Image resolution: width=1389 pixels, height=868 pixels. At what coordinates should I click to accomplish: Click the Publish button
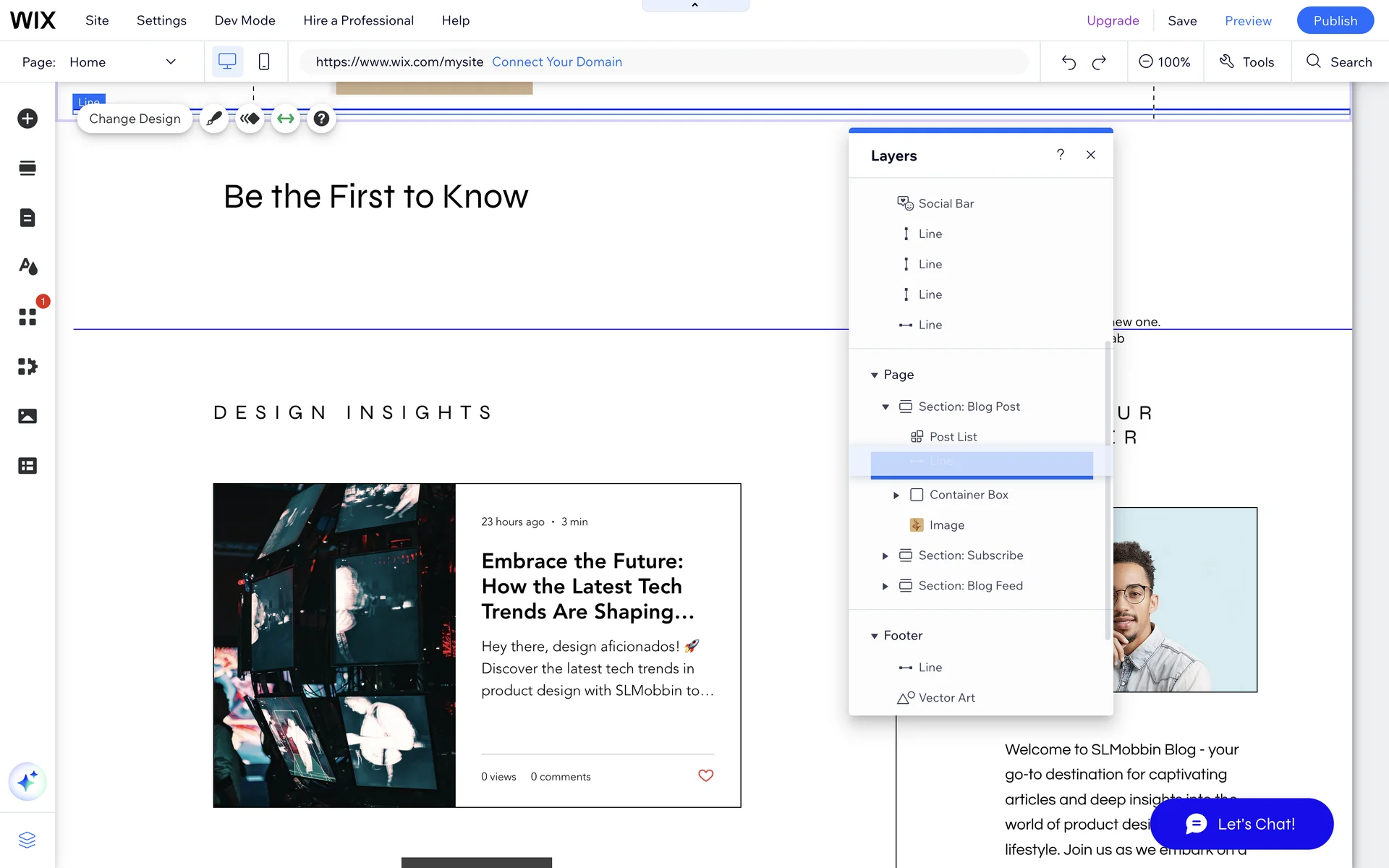(x=1335, y=20)
